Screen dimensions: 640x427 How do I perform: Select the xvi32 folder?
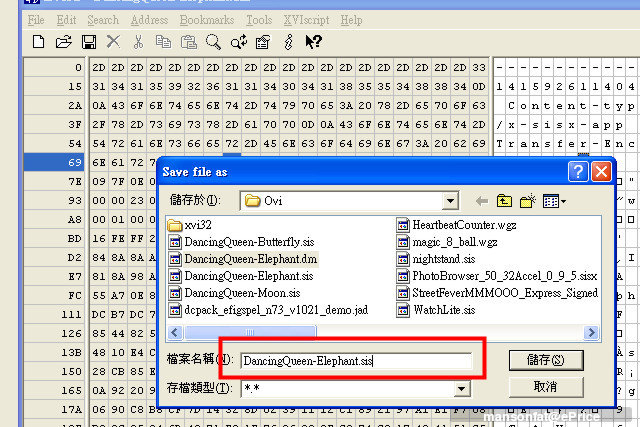[190, 225]
